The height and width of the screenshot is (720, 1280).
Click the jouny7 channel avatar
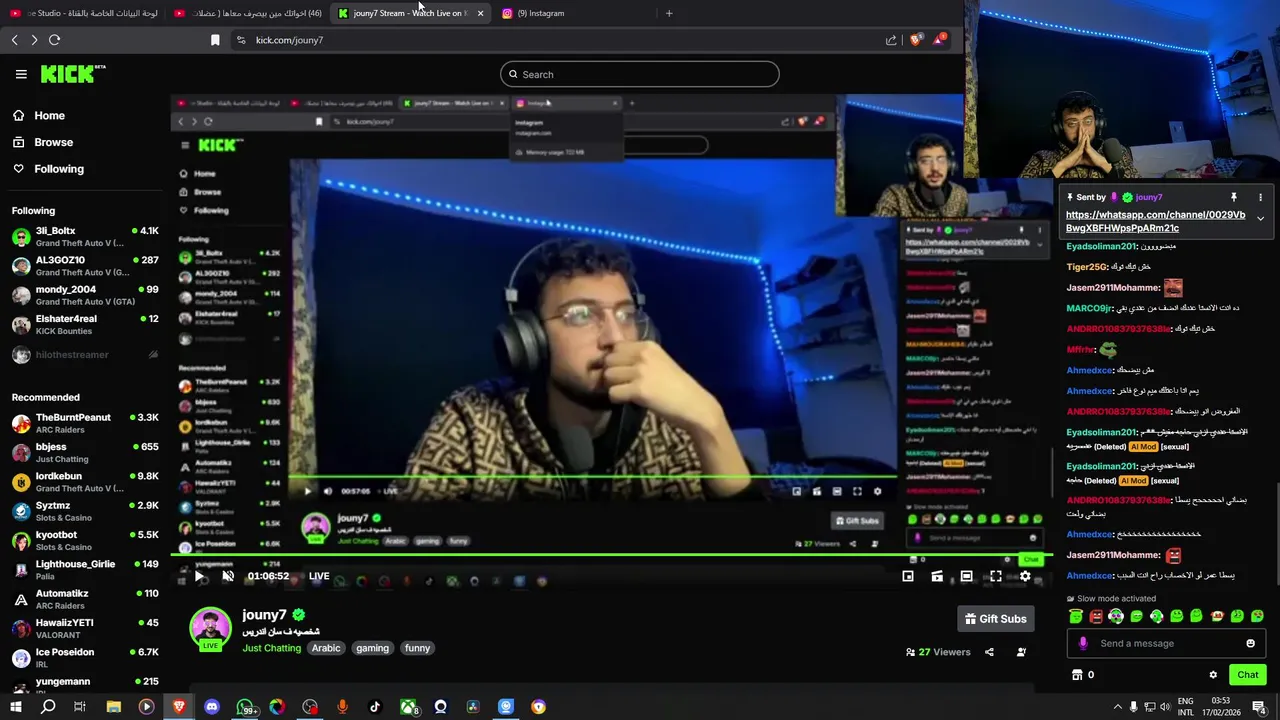[x=210, y=628]
